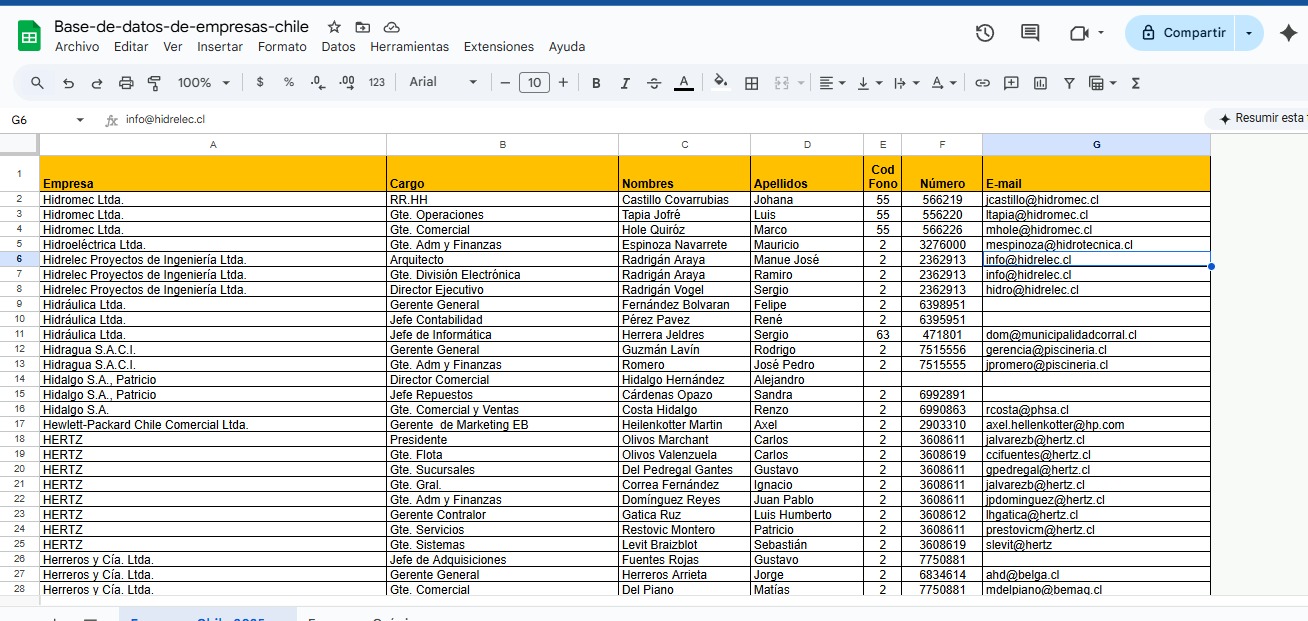Select the Cargo header cell
The width and height of the screenshot is (1308, 621).
click(503, 174)
